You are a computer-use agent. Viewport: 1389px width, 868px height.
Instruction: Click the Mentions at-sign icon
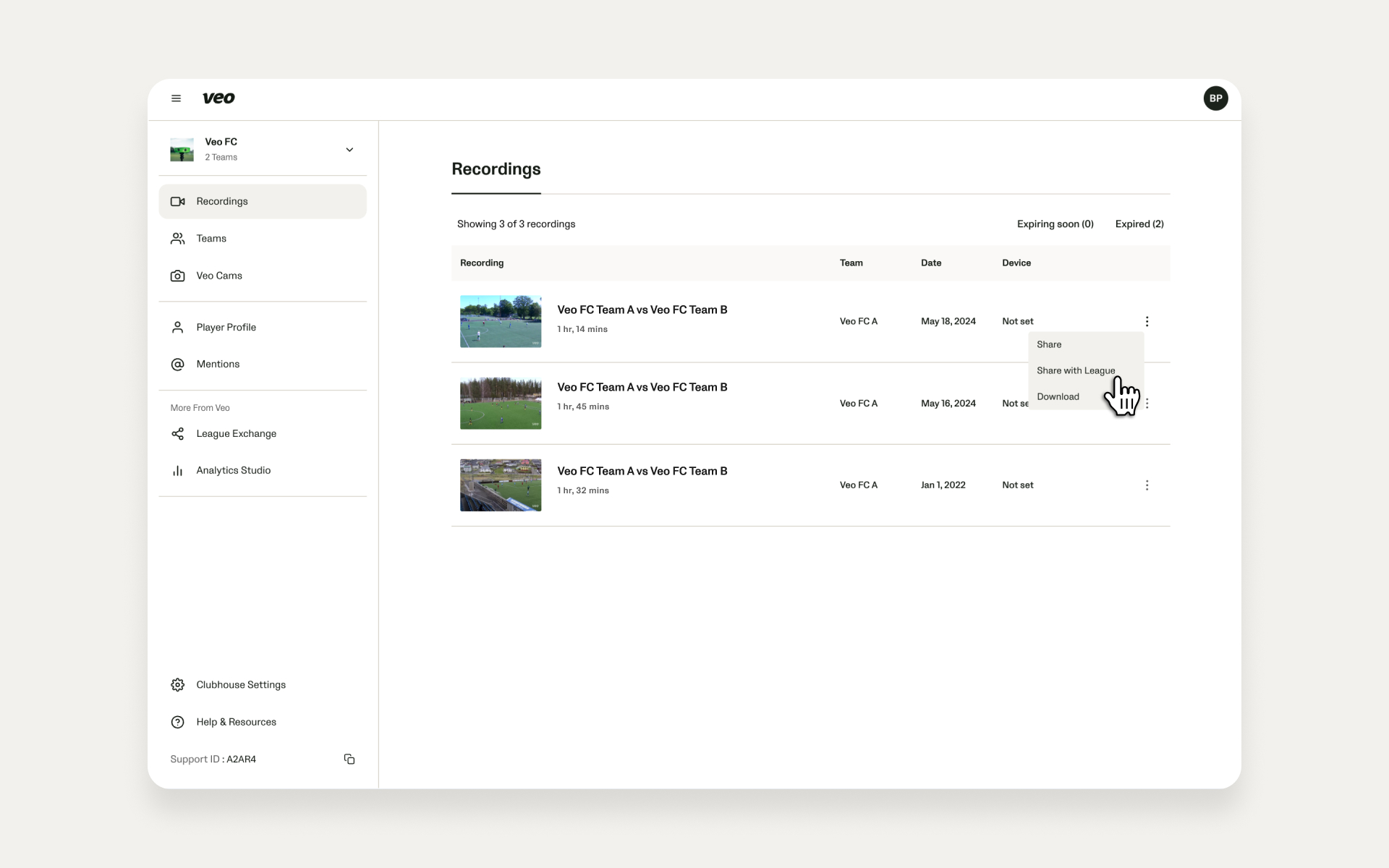177,365
